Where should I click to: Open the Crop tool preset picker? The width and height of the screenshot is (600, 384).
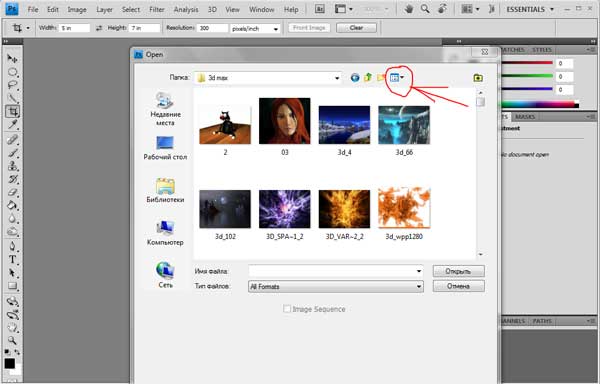click(28, 28)
